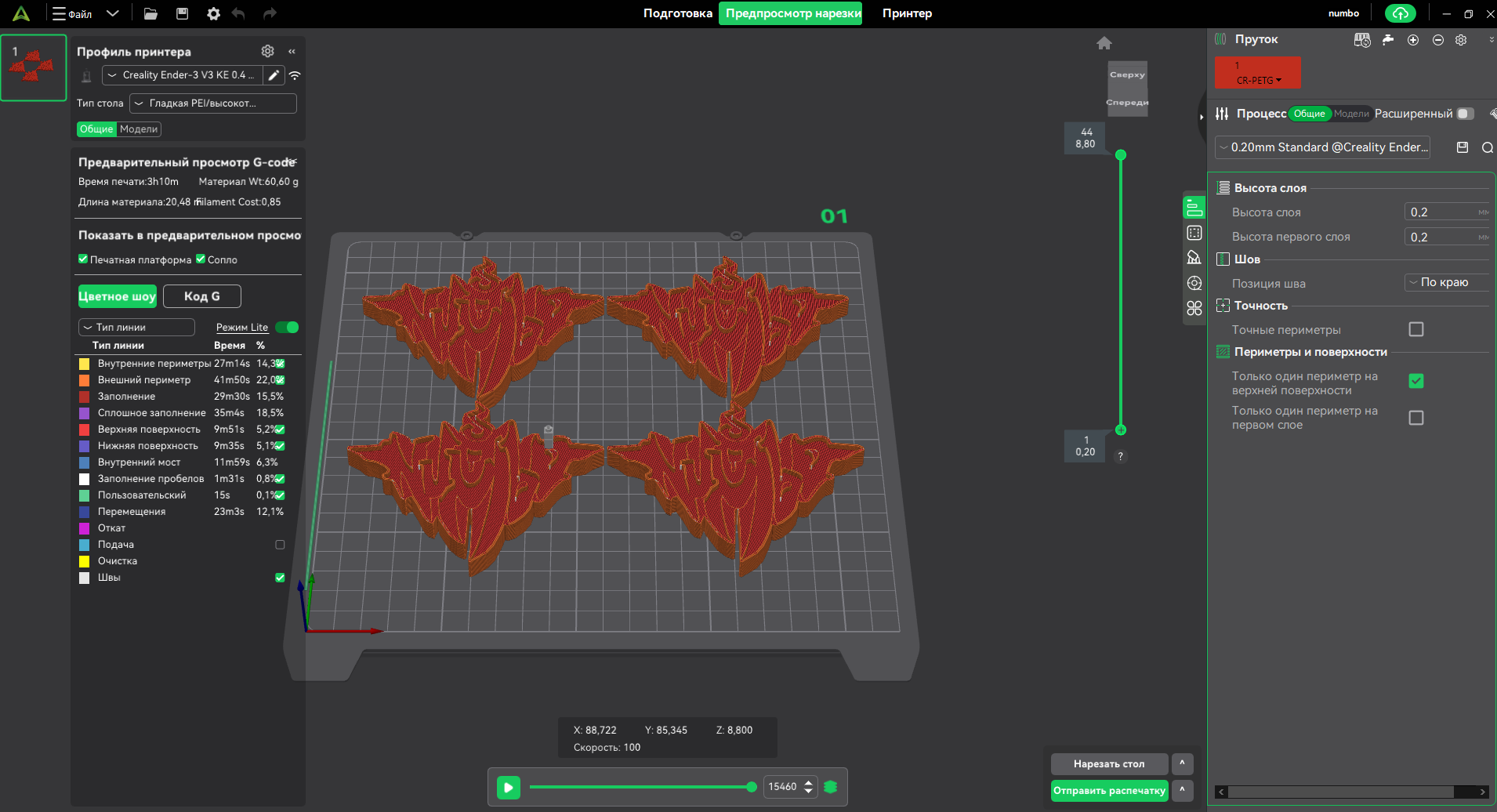1497x812 pixels.
Task: Search process settings with magnifier icon
Action: click(1487, 147)
